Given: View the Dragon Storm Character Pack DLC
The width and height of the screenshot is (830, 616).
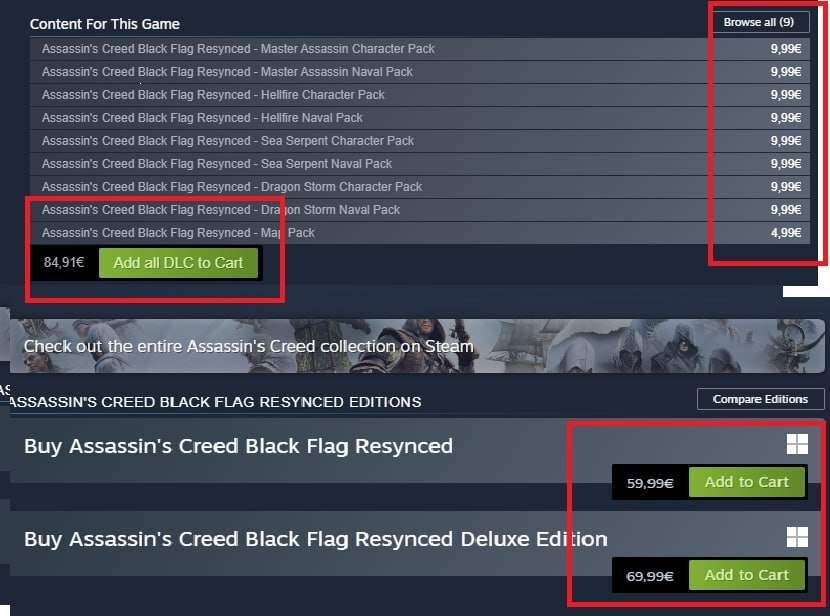Looking at the screenshot, I should click(420, 187).
